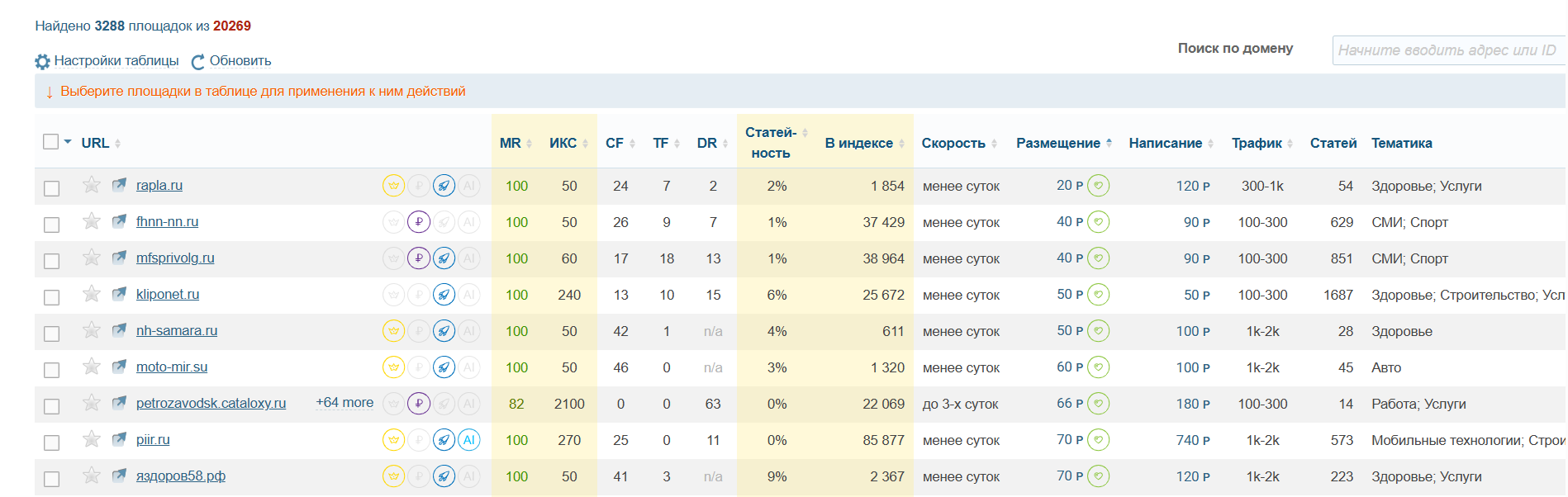1568x497 pixels.
Task: Tick the checkbox for the rapla.ru row
Action: pyautogui.click(x=51, y=188)
